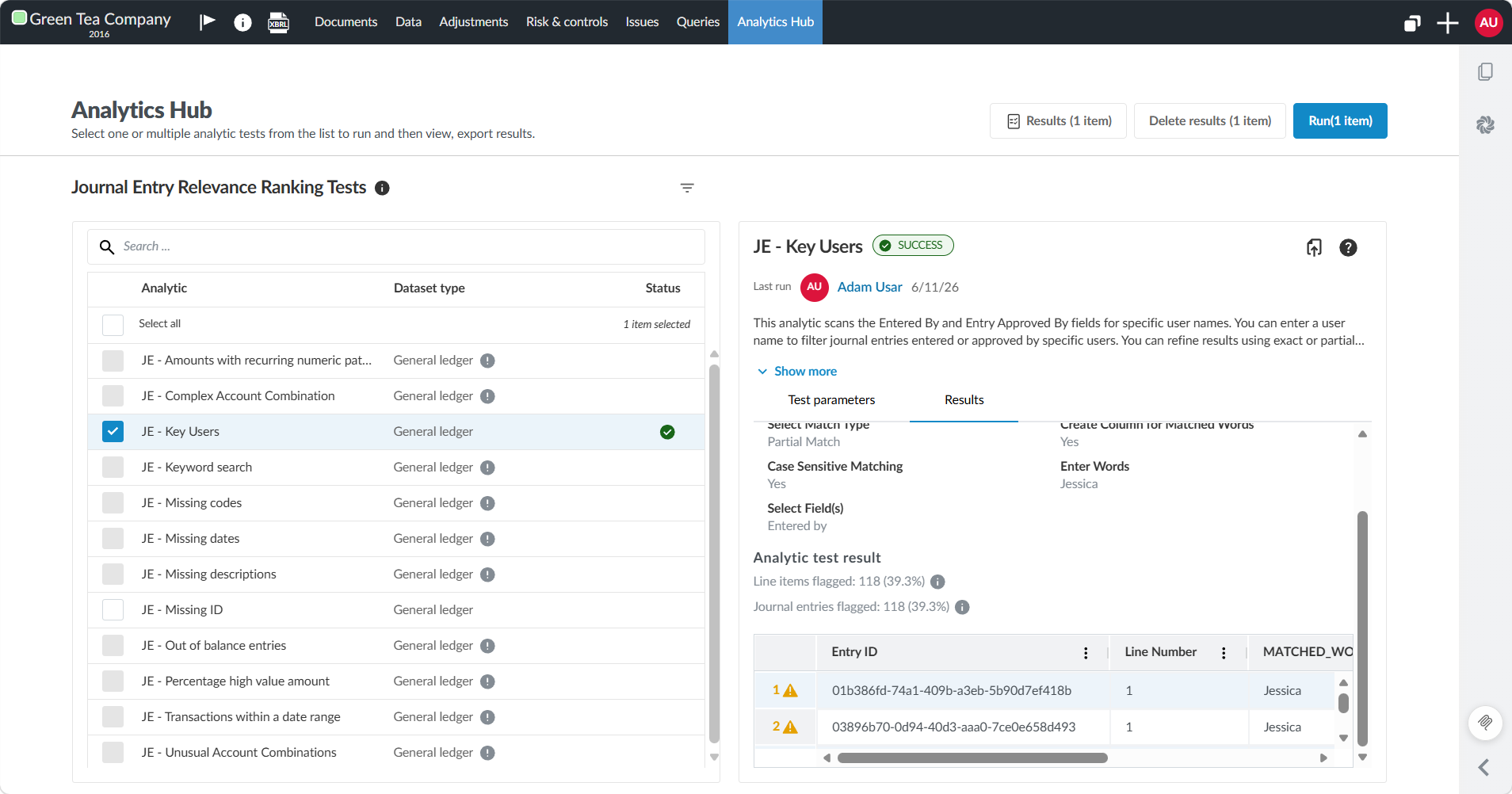This screenshot has height=794, width=1512.
Task: Switch to the Test parameters tab
Action: pyautogui.click(x=831, y=400)
